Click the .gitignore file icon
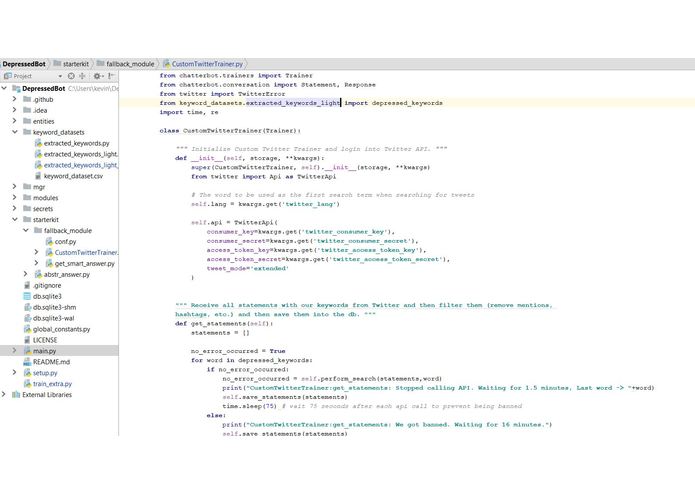 27,285
